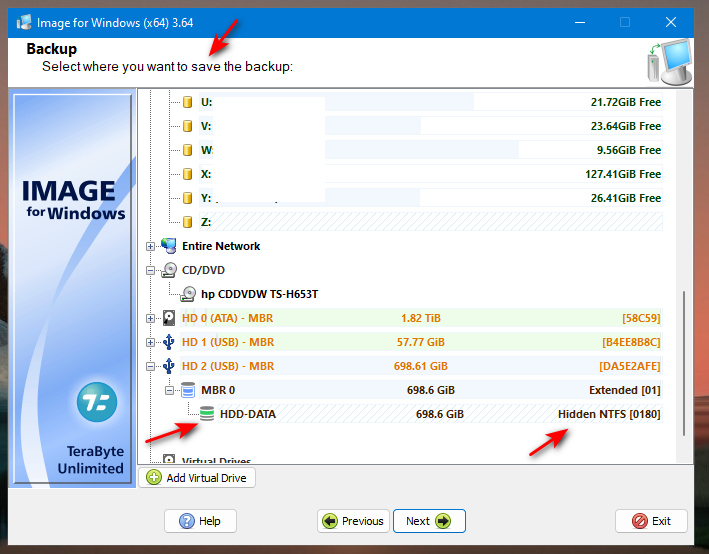Click the HD 0 hard disk icon
The width and height of the screenshot is (709, 554).
(x=169, y=318)
